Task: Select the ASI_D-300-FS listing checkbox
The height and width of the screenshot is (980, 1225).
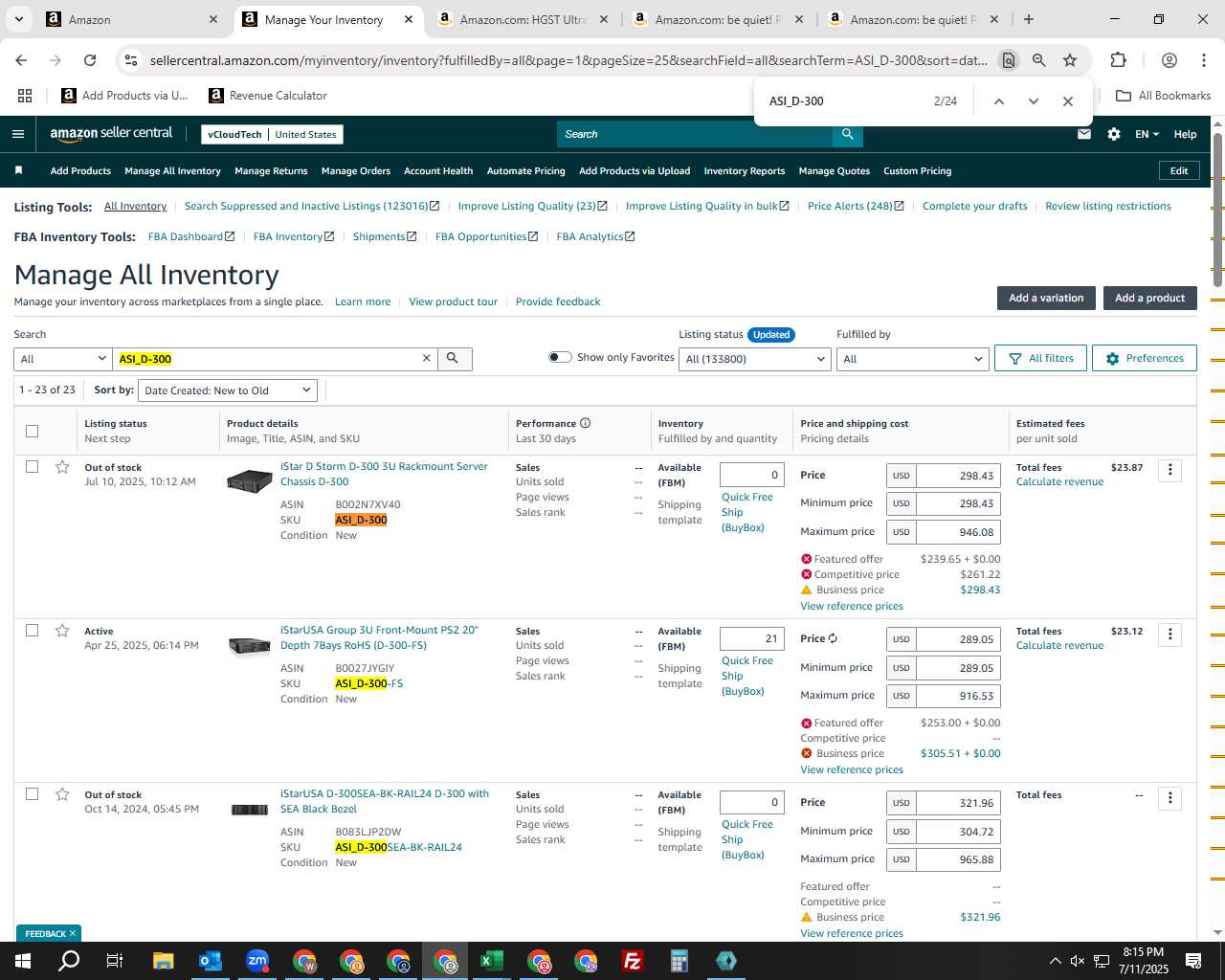Action: pyautogui.click(x=32, y=630)
